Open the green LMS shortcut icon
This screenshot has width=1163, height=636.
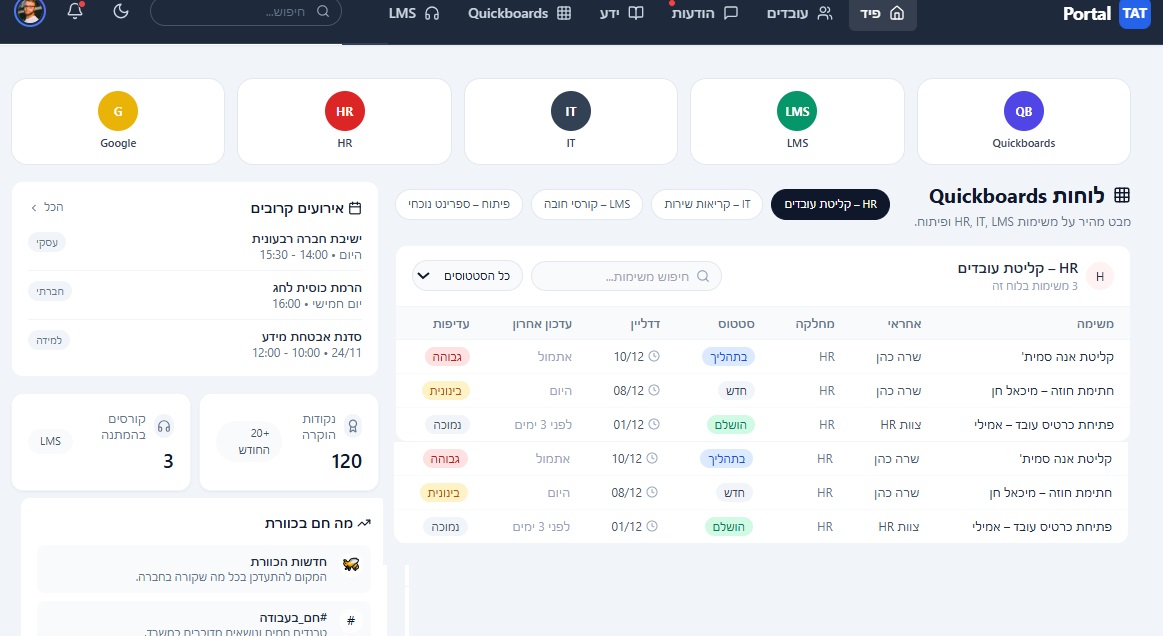click(x=797, y=111)
